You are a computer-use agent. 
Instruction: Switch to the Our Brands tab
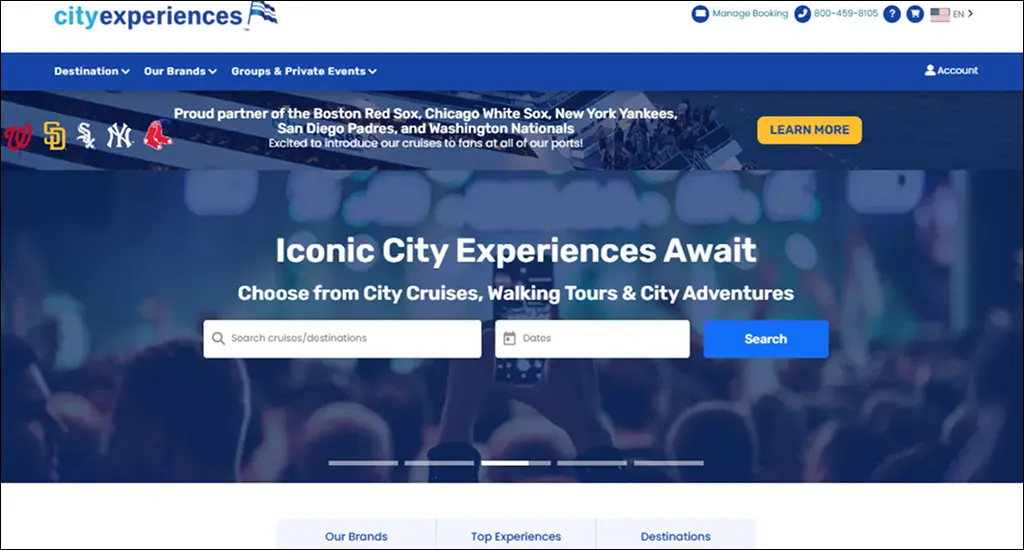click(357, 536)
